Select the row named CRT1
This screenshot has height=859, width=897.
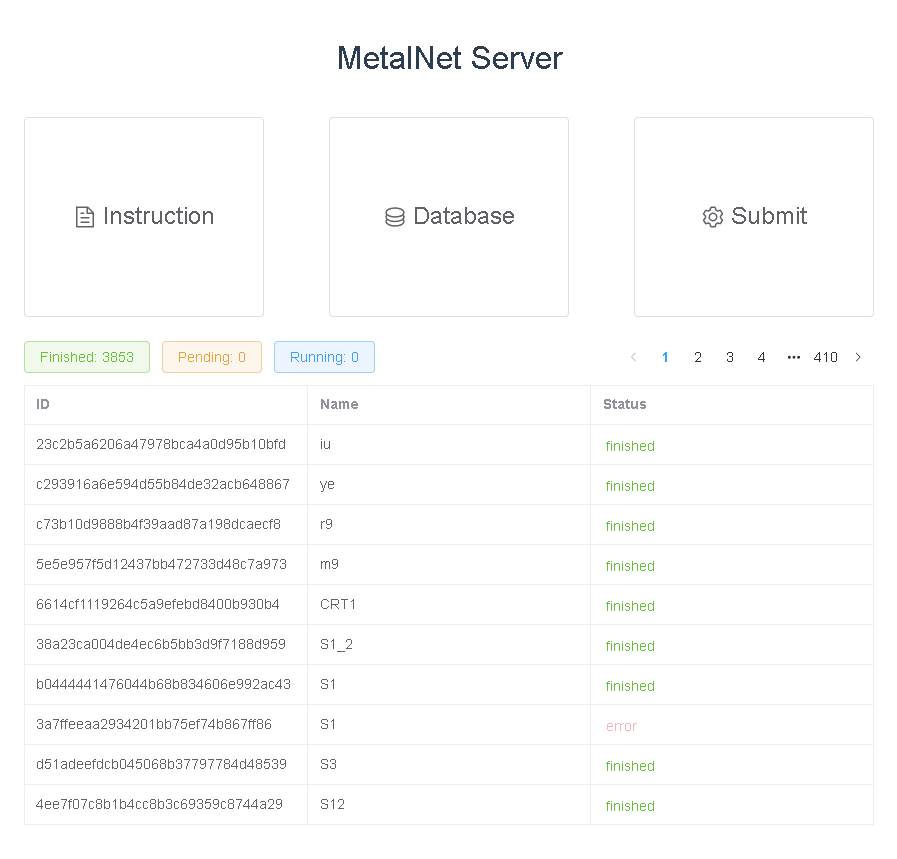pyautogui.click(x=338, y=604)
